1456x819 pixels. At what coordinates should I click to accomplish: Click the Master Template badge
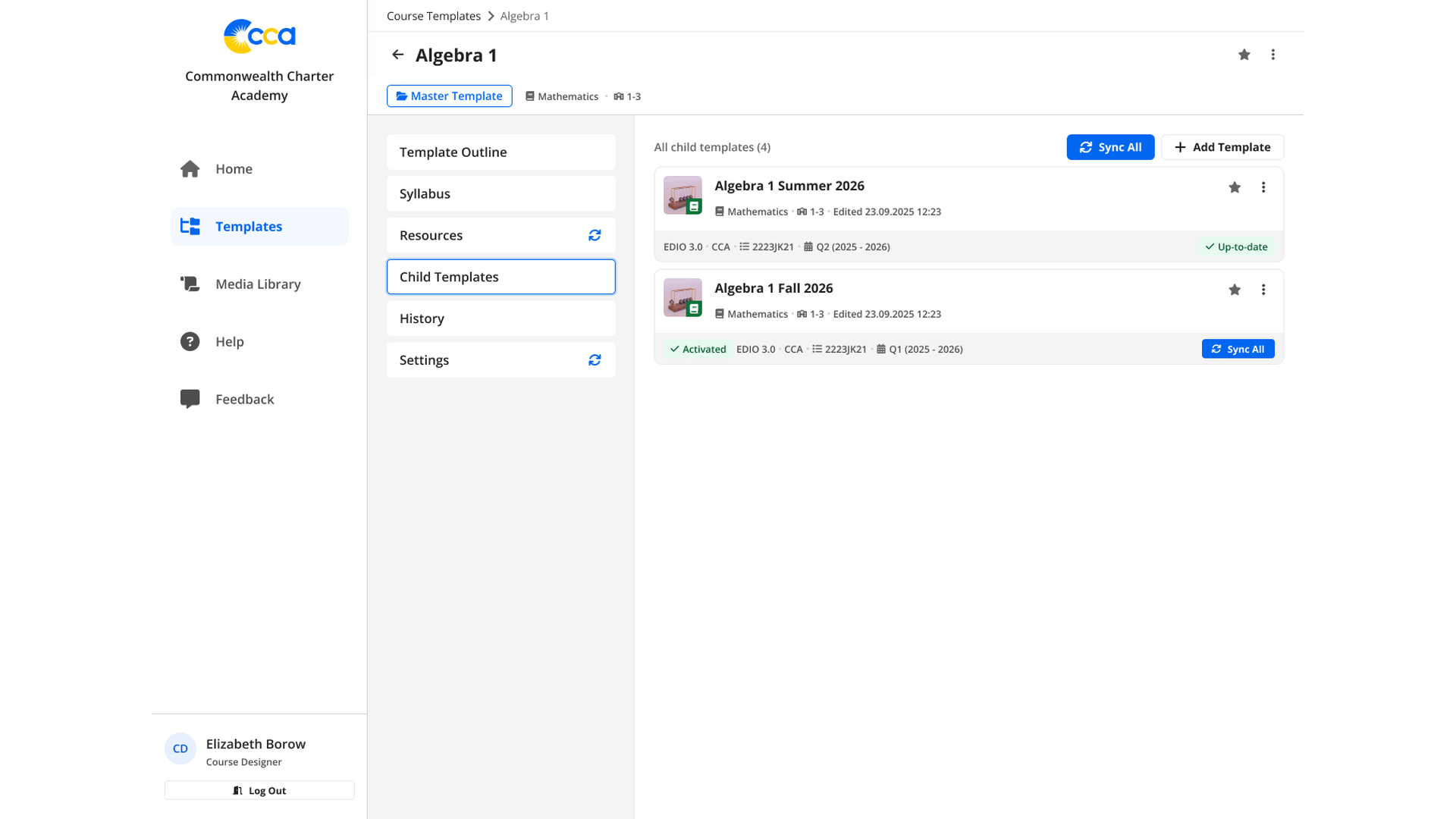tap(450, 96)
